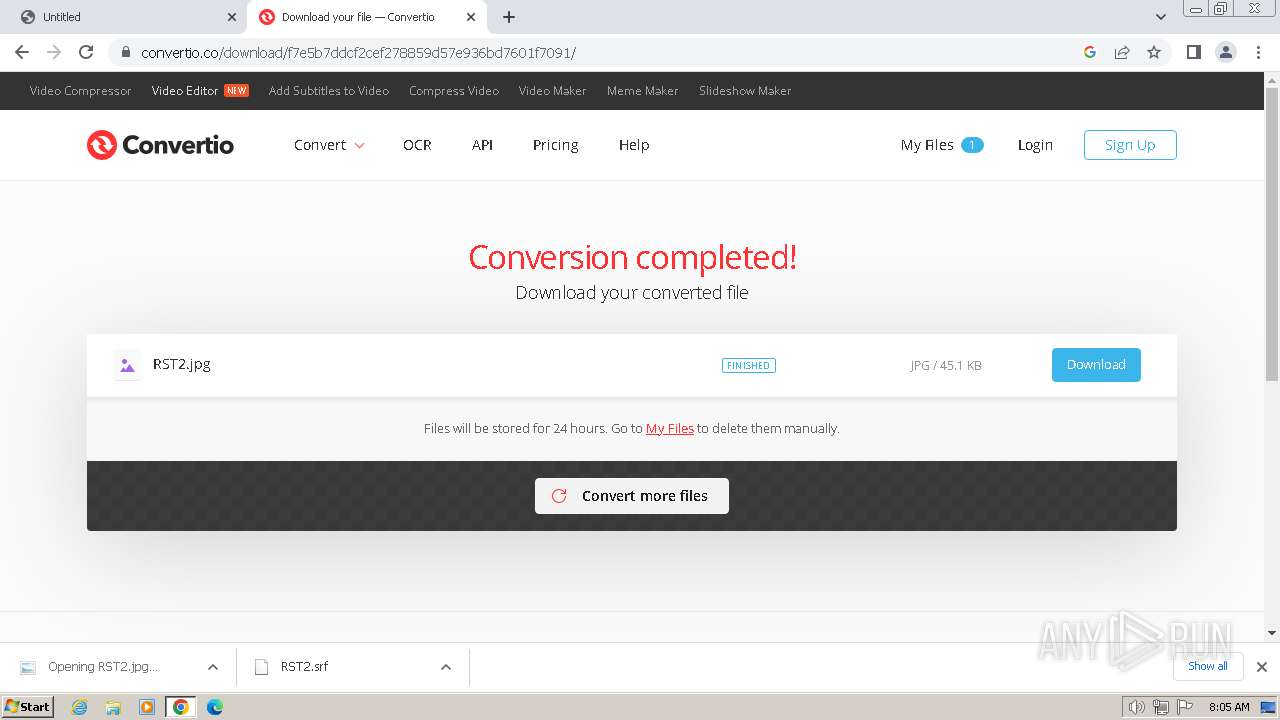Open Windows Media Player from taskbar

(x=147, y=707)
